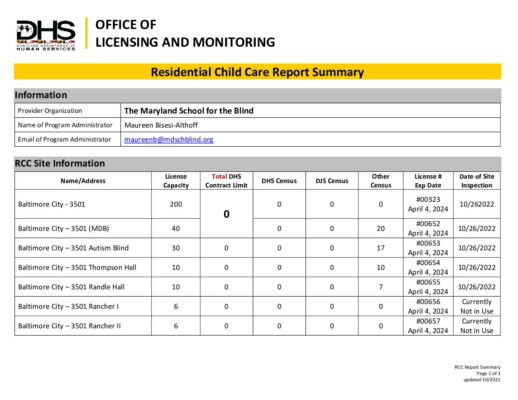Click license number '#00657' cell
Image resolution: width=518 pixels, height=400 pixels.
pyautogui.click(x=428, y=326)
